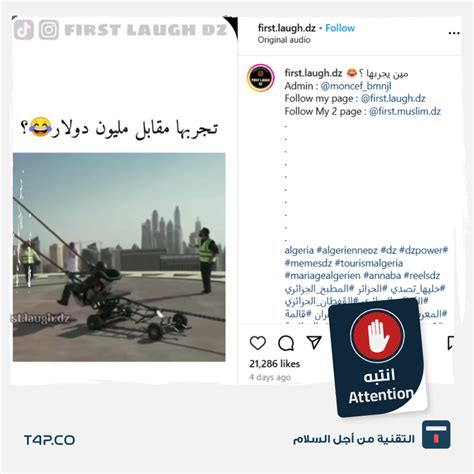
Task: Click the TikTok logo in watermark
Action: tap(24, 30)
